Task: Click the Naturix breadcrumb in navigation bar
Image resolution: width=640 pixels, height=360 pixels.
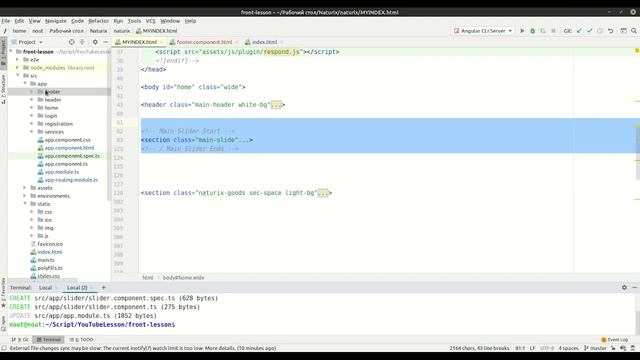Action: [x=98, y=31]
